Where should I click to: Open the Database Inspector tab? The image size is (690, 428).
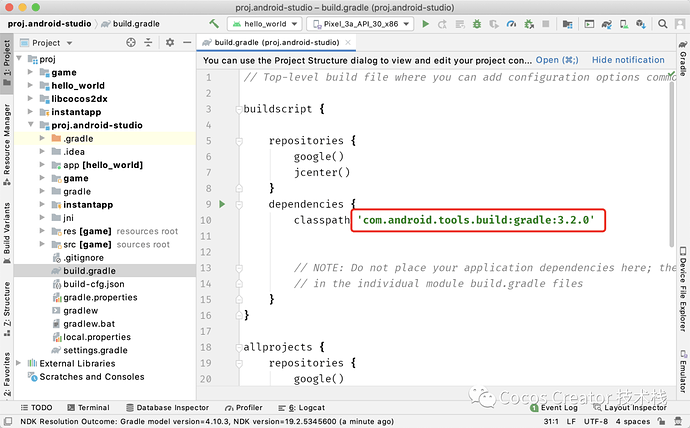click(x=167, y=407)
